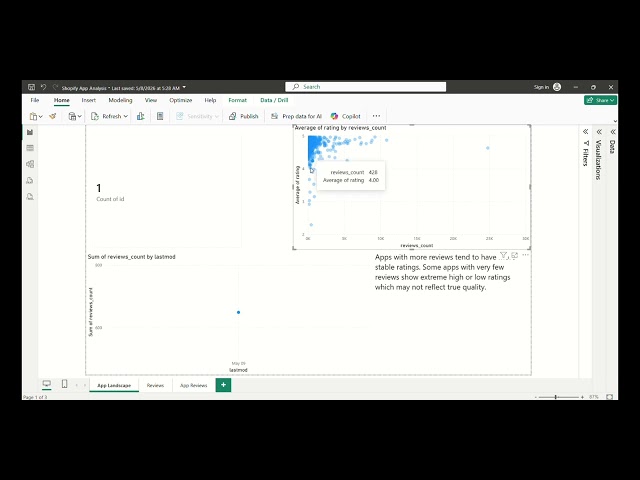Open More options ellipsis on the text box visual
This screenshot has width=640, height=480.
point(525,255)
